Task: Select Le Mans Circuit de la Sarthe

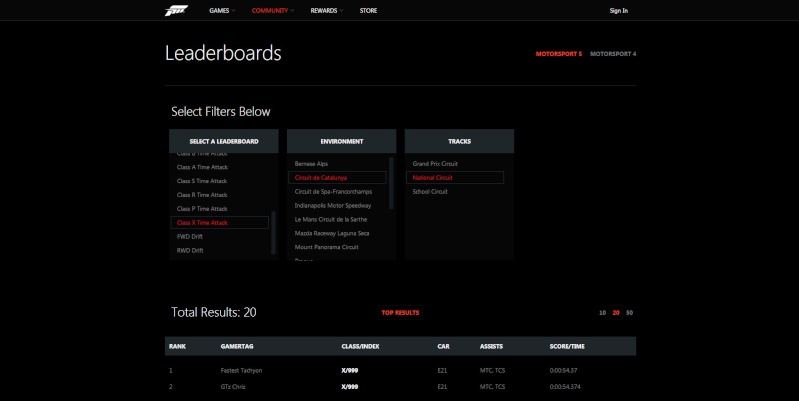Action: (331, 220)
